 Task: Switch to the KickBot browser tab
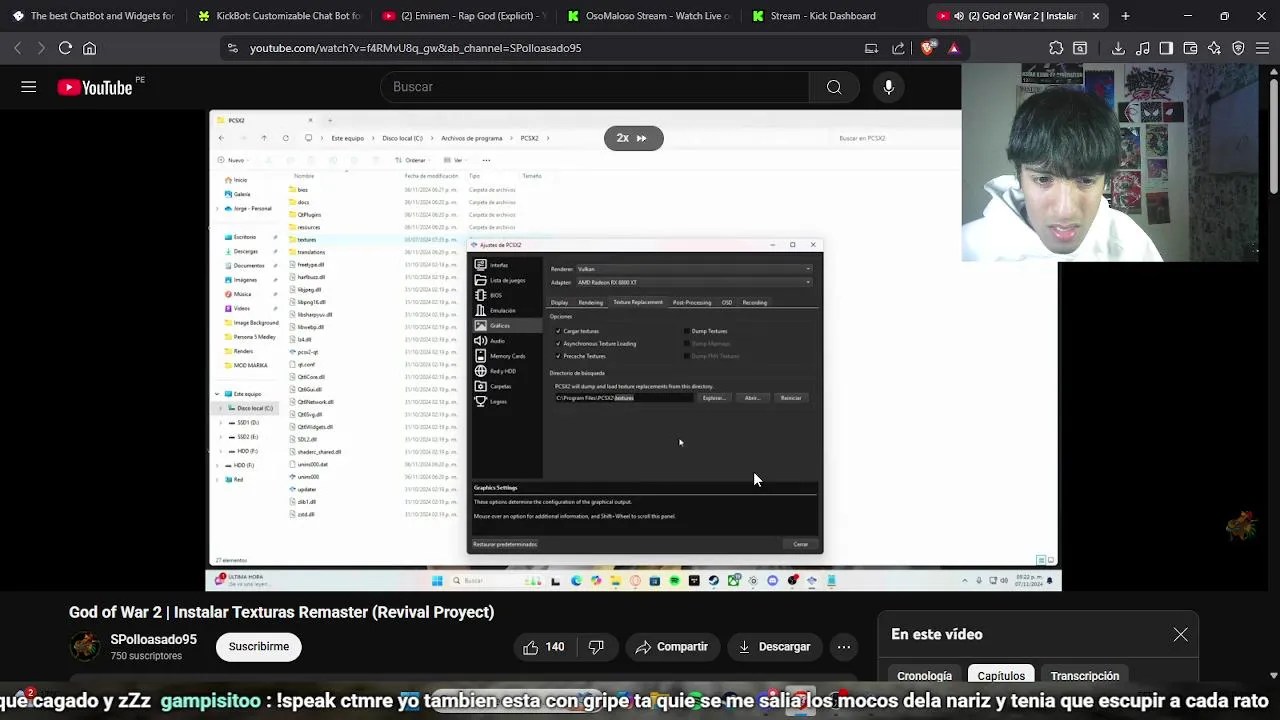point(281,16)
